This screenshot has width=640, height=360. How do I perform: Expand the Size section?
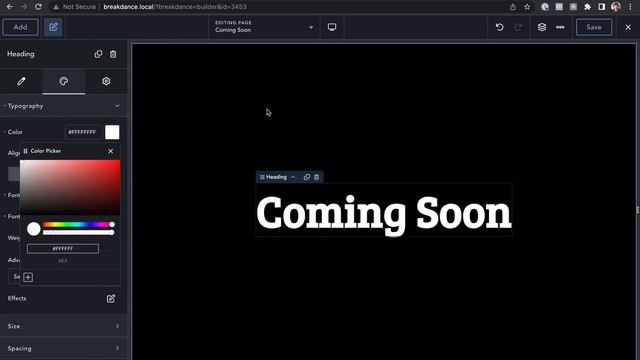tap(64, 326)
